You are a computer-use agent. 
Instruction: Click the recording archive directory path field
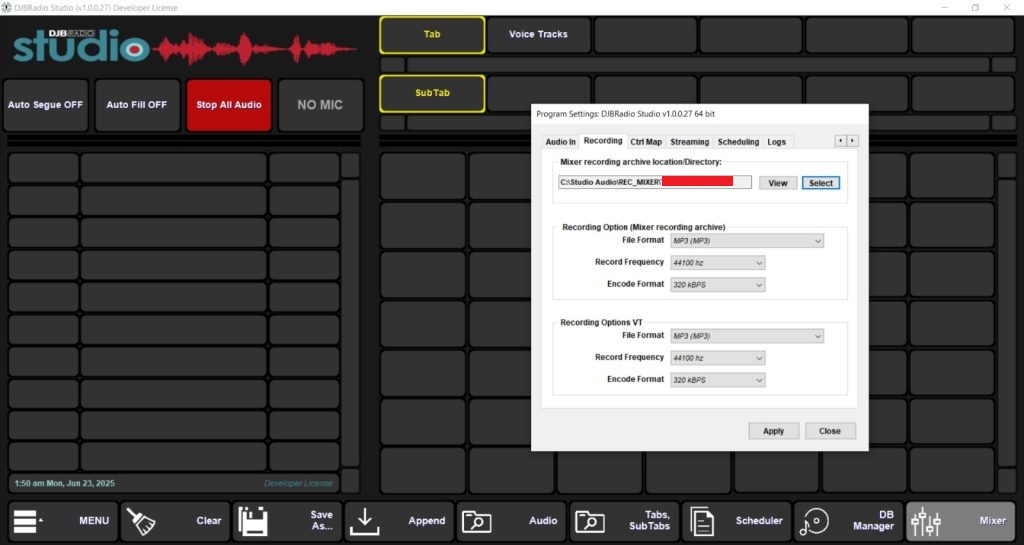654,182
